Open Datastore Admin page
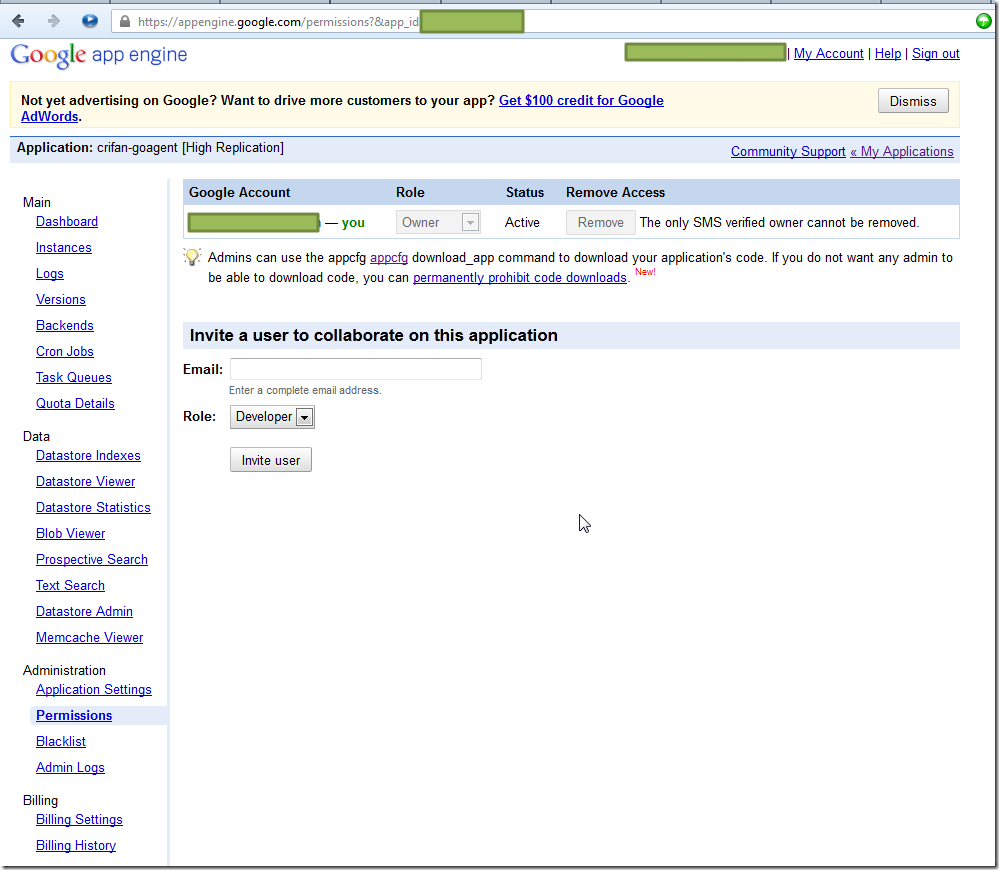Viewport: 999px width, 870px height. pos(85,611)
